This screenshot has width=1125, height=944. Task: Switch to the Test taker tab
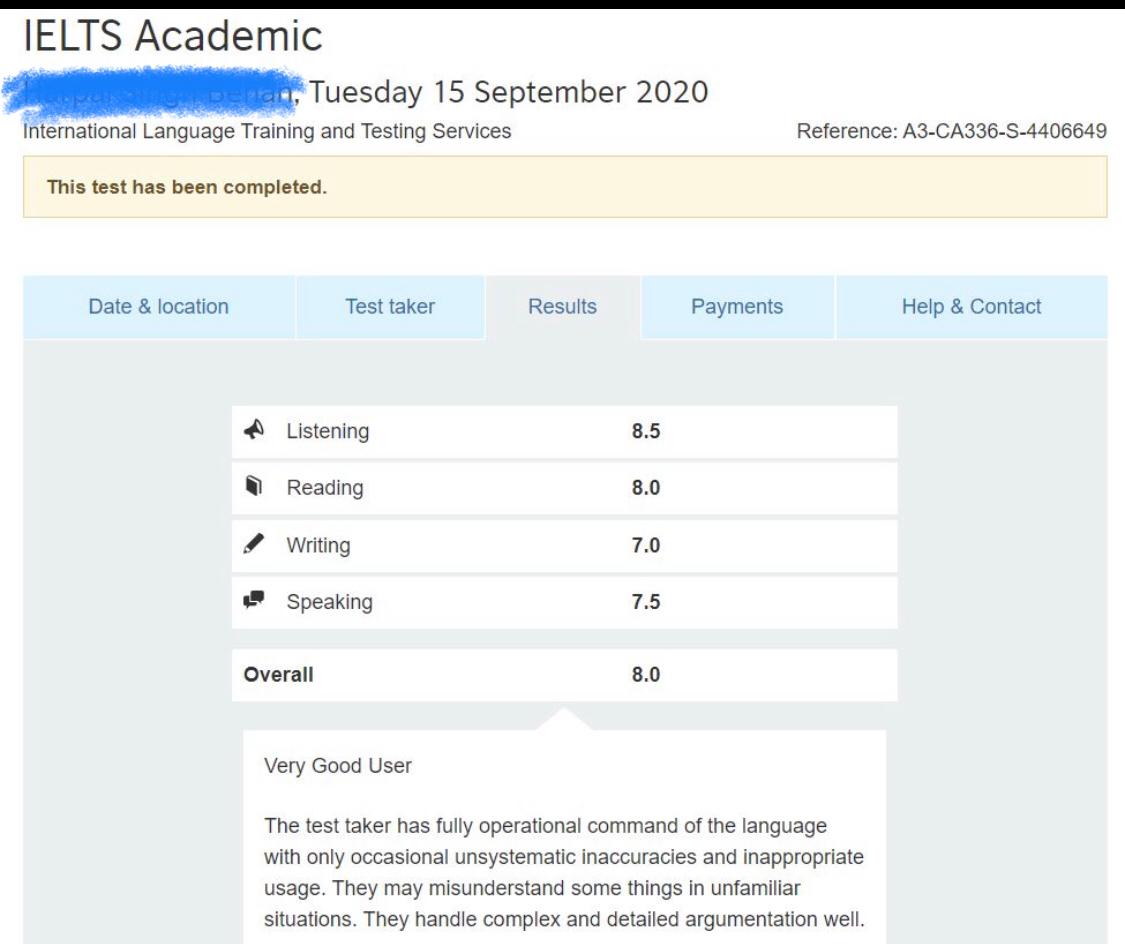point(390,307)
